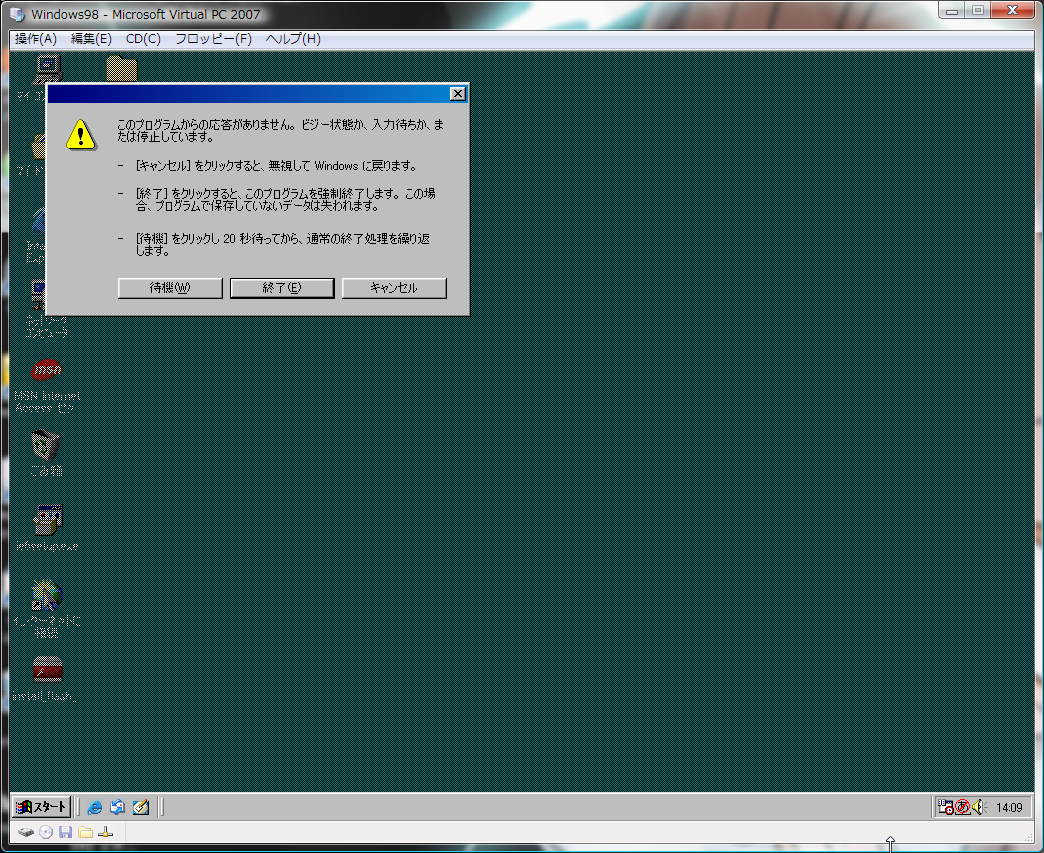
Task: Open the ヘルプ(H) menu
Action: [293, 39]
